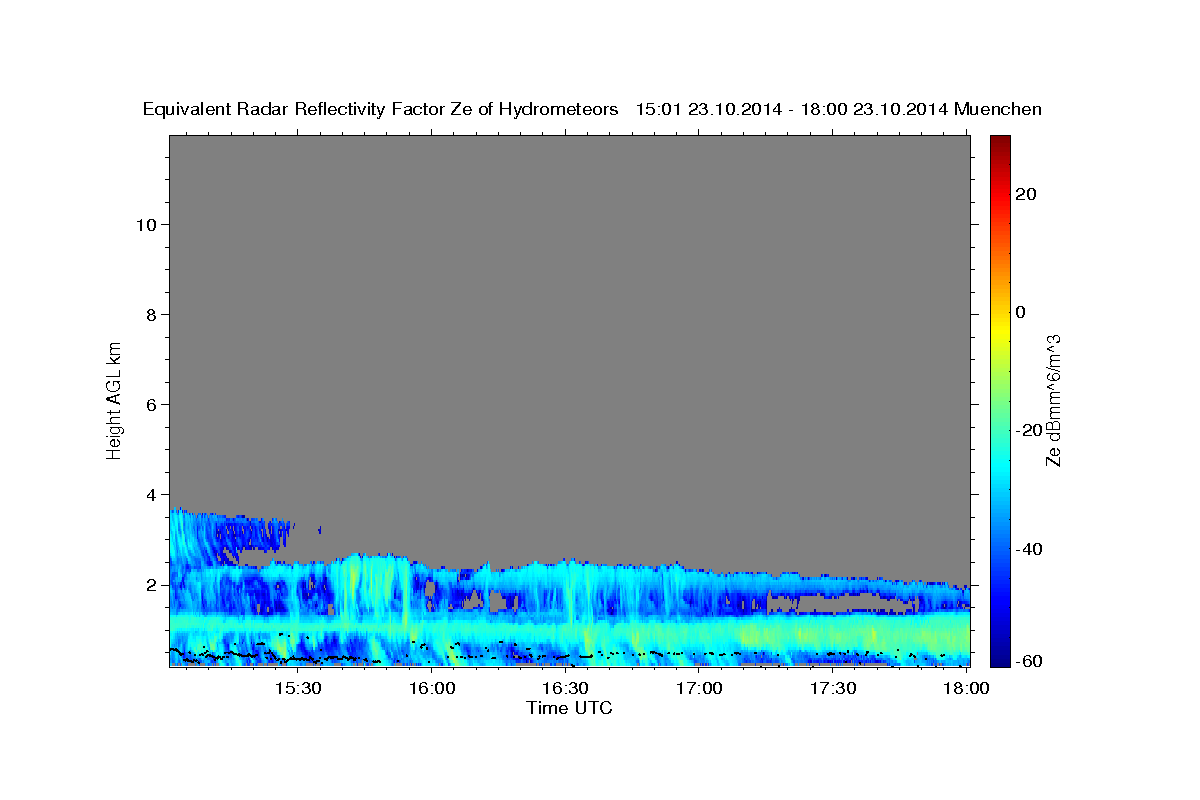Click the height tick label 10

click(x=146, y=224)
